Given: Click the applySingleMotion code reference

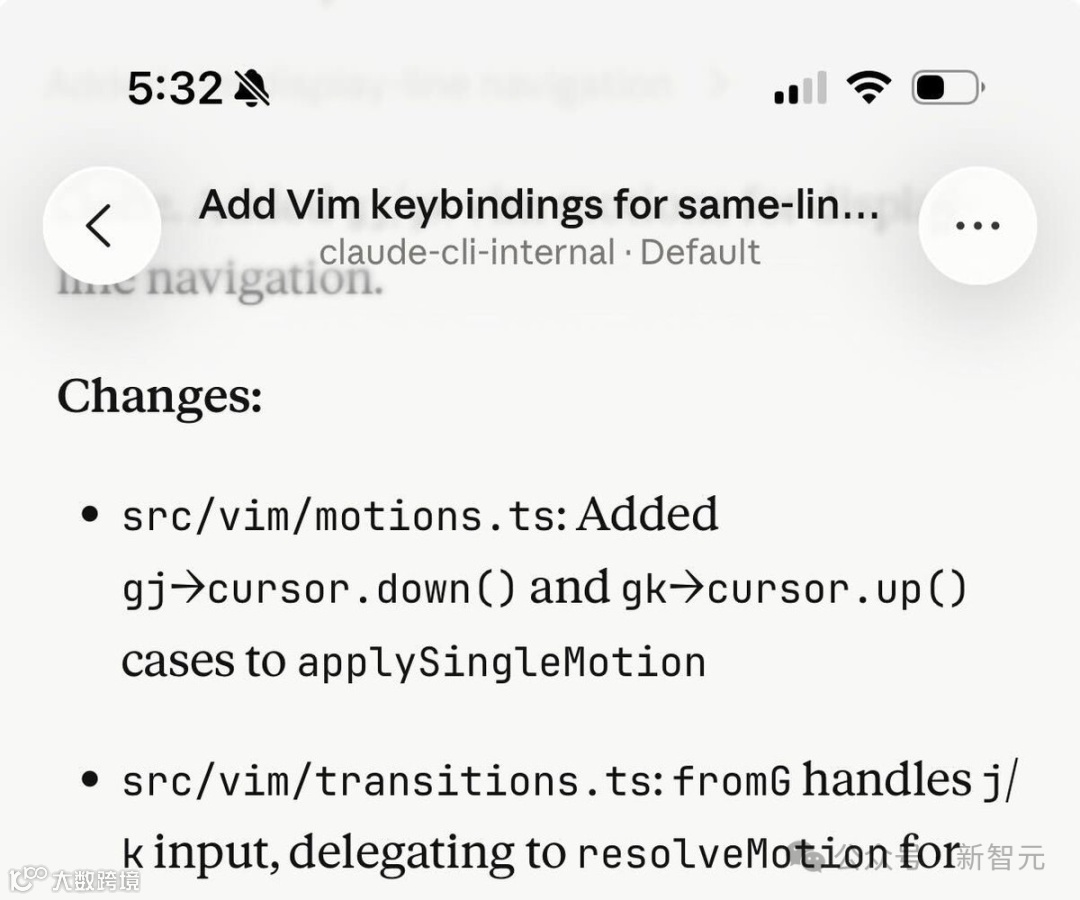Looking at the screenshot, I should pos(502,663).
